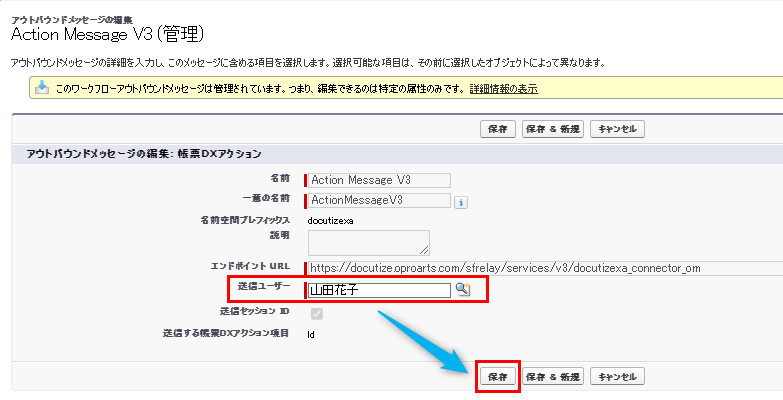Open the 送信ユーザー lookup magnifier icon
Screen dimensions: 783x400
pyautogui.click(x=462, y=289)
